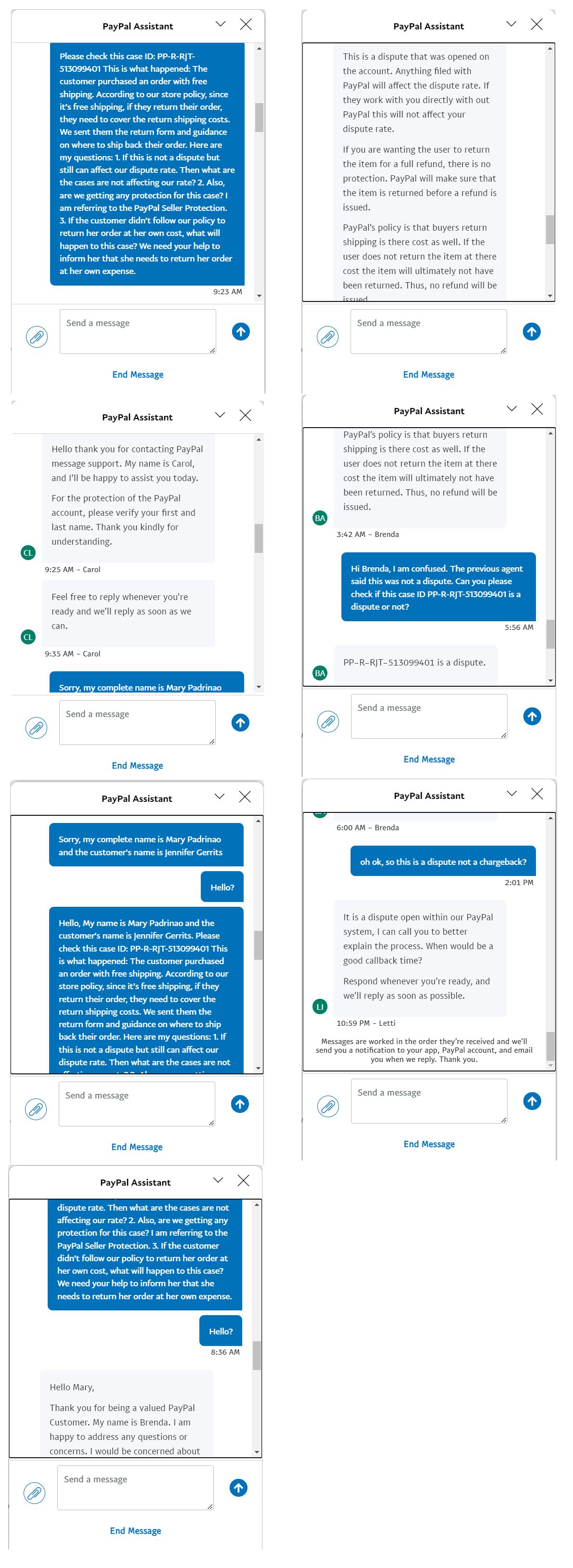
Task: Click paperclip attach icon in Carol's greeting chat
Action: click(37, 727)
